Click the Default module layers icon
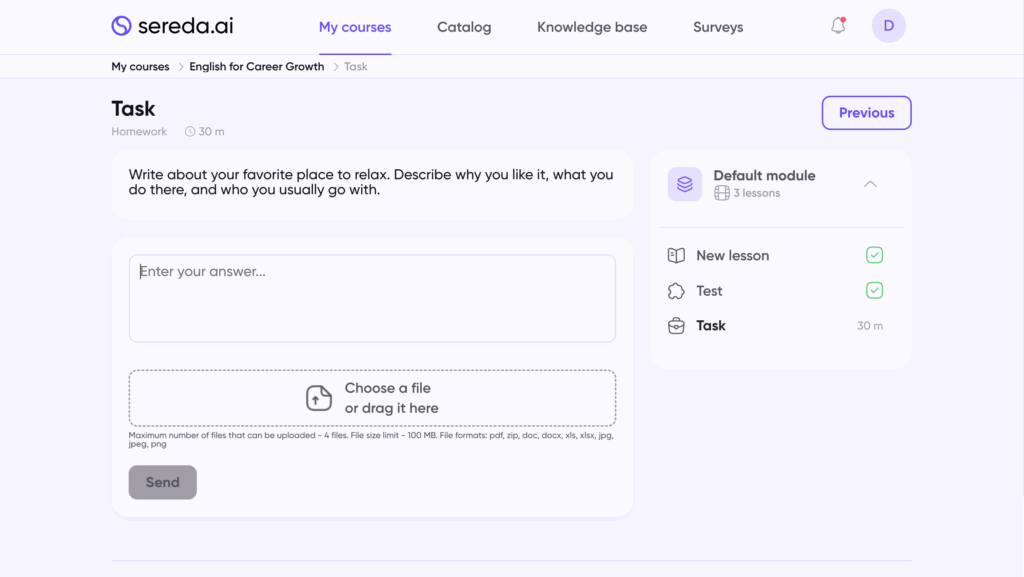 [x=685, y=184]
